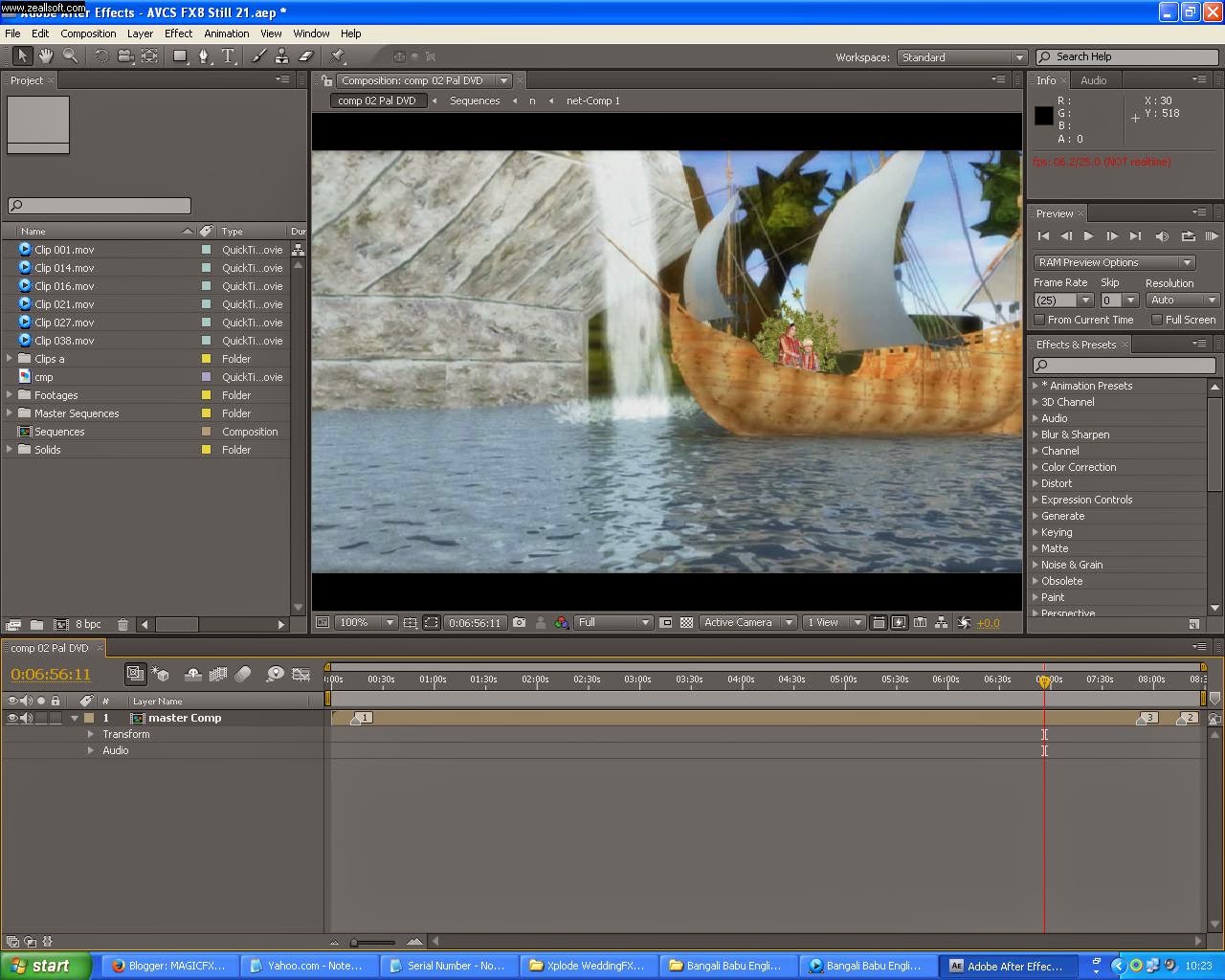
Task: Click the interpret footage icon in Project panel
Action: 12,624
